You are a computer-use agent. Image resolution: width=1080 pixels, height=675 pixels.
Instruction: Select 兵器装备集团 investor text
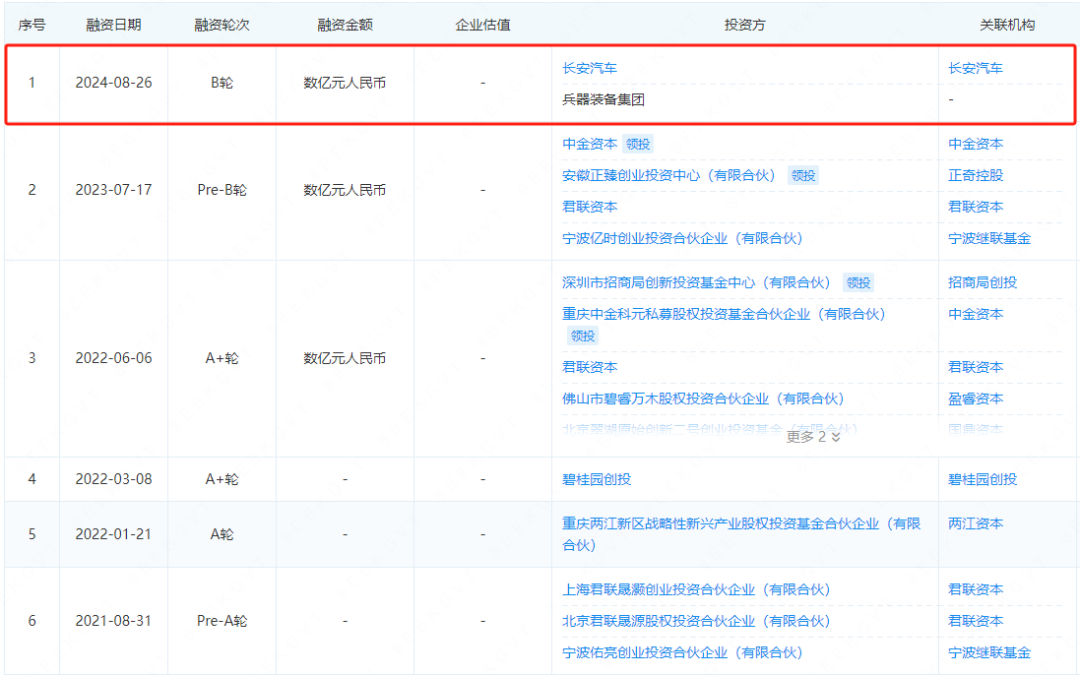pos(603,100)
